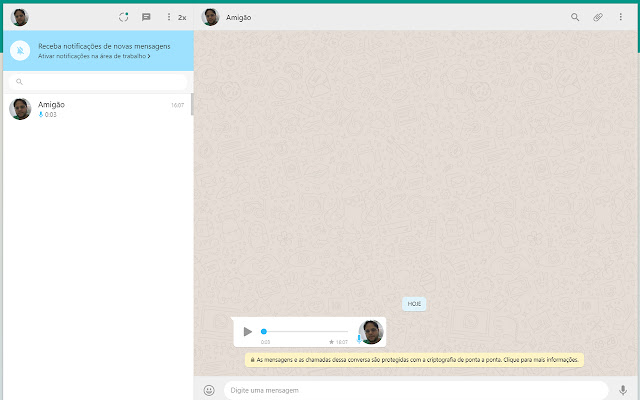The image size is (640, 400).
Task: View Amigão contact info from header
Action: click(x=239, y=18)
